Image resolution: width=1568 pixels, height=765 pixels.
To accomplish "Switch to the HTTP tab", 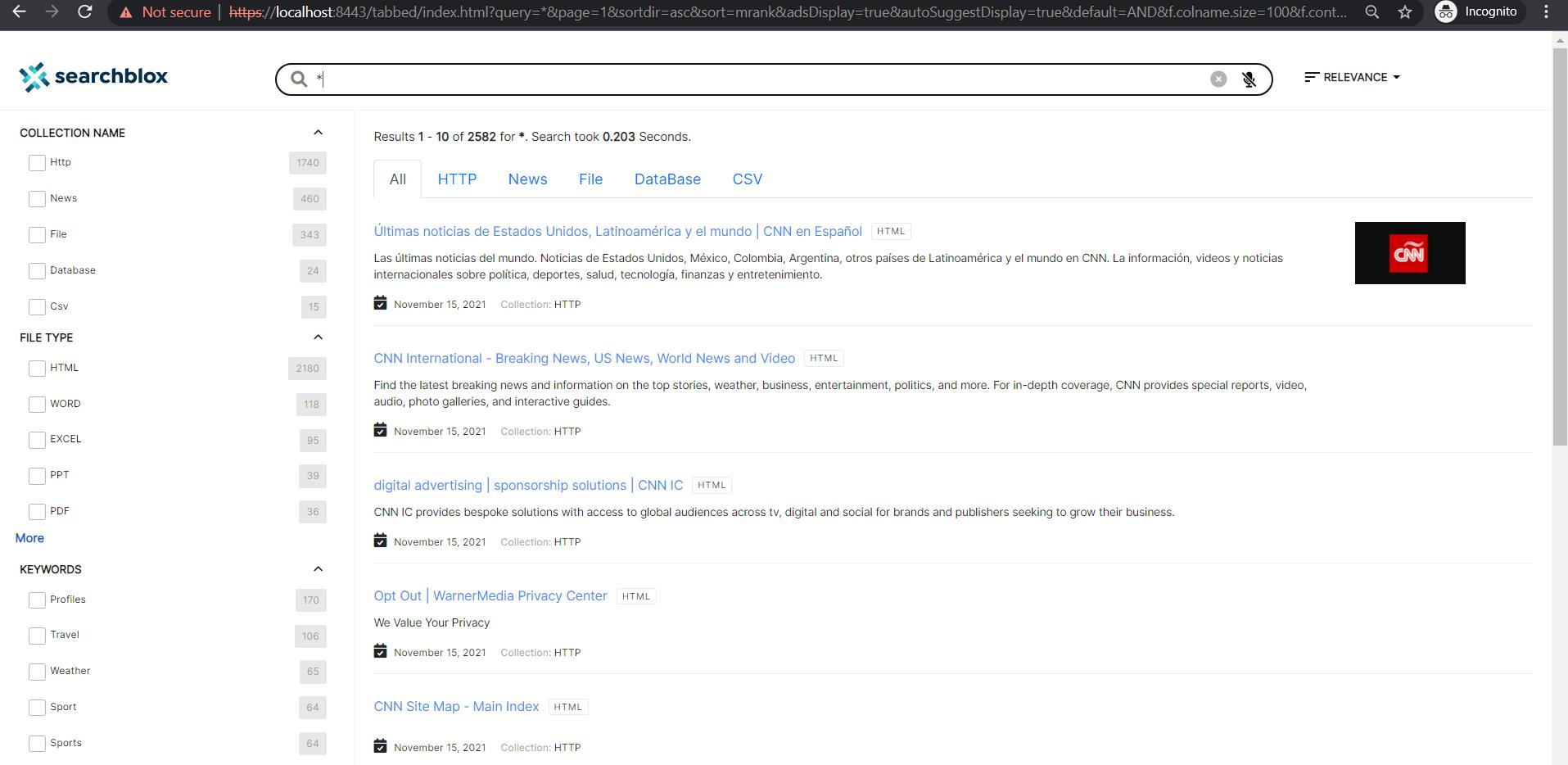I will (457, 179).
